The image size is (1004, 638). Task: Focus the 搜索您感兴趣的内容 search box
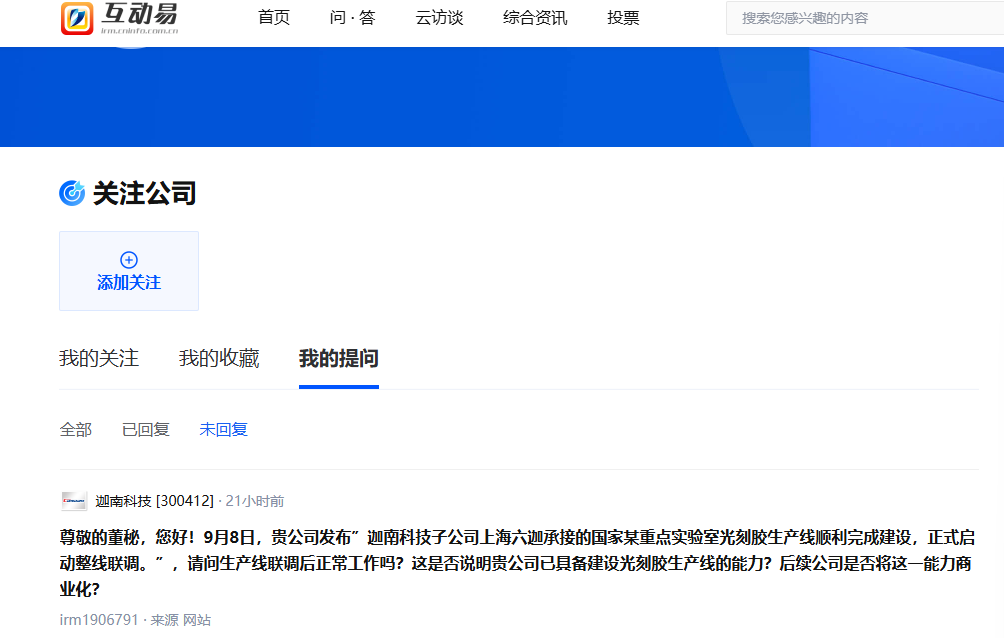[x=864, y=18]
